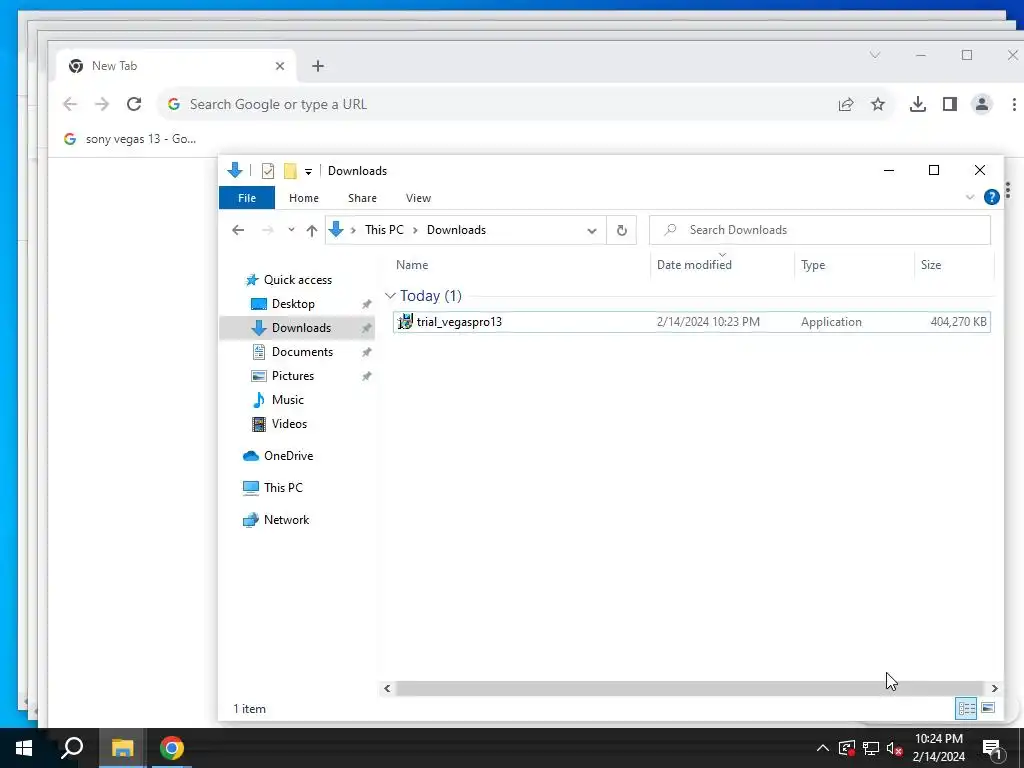This screenshot has width=1024, height=768.
Task: Switch to Details view layout icon
Action: click(x=967, y=709)
